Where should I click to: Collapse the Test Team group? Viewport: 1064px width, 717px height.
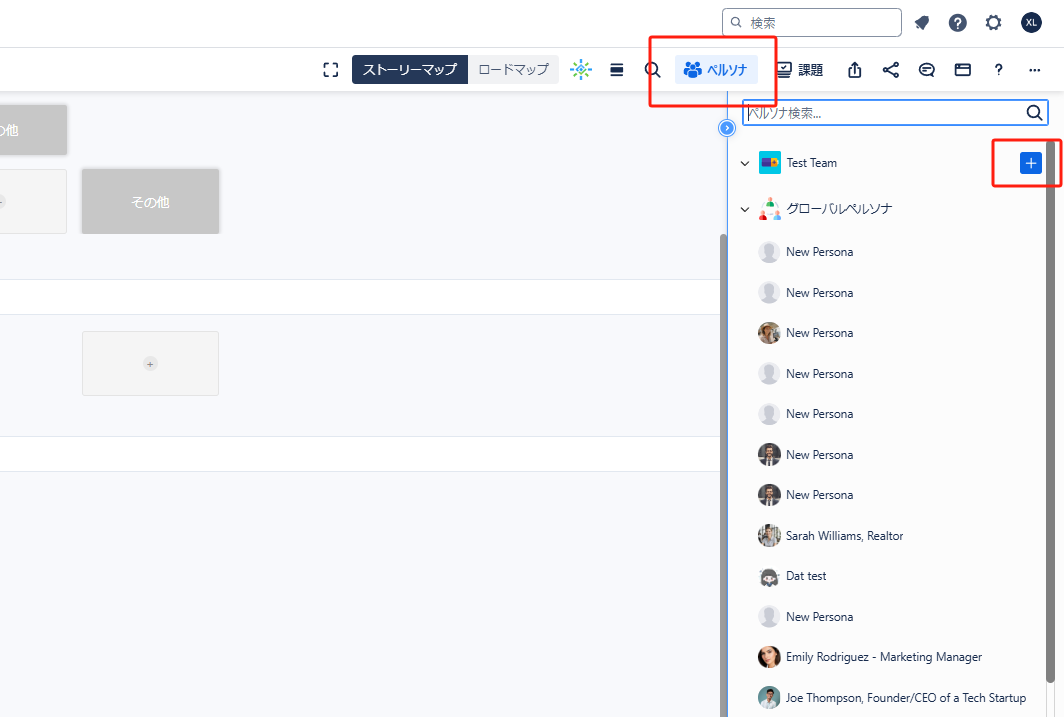744,163
